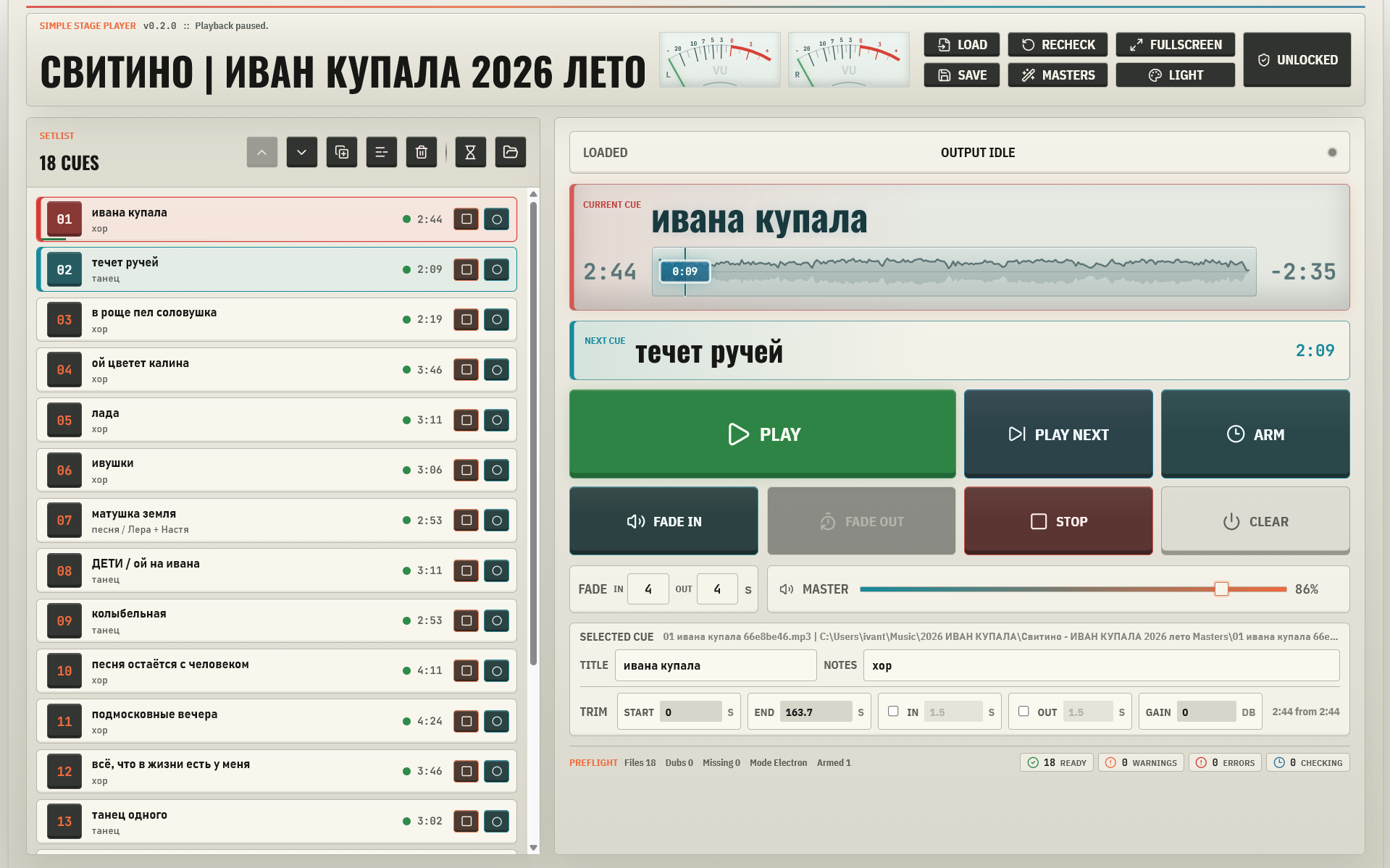Viewport: 1390px width, 868px height.
Task: Click stop square icon for cue 01 ивана купала
Action: pos(466,219)
